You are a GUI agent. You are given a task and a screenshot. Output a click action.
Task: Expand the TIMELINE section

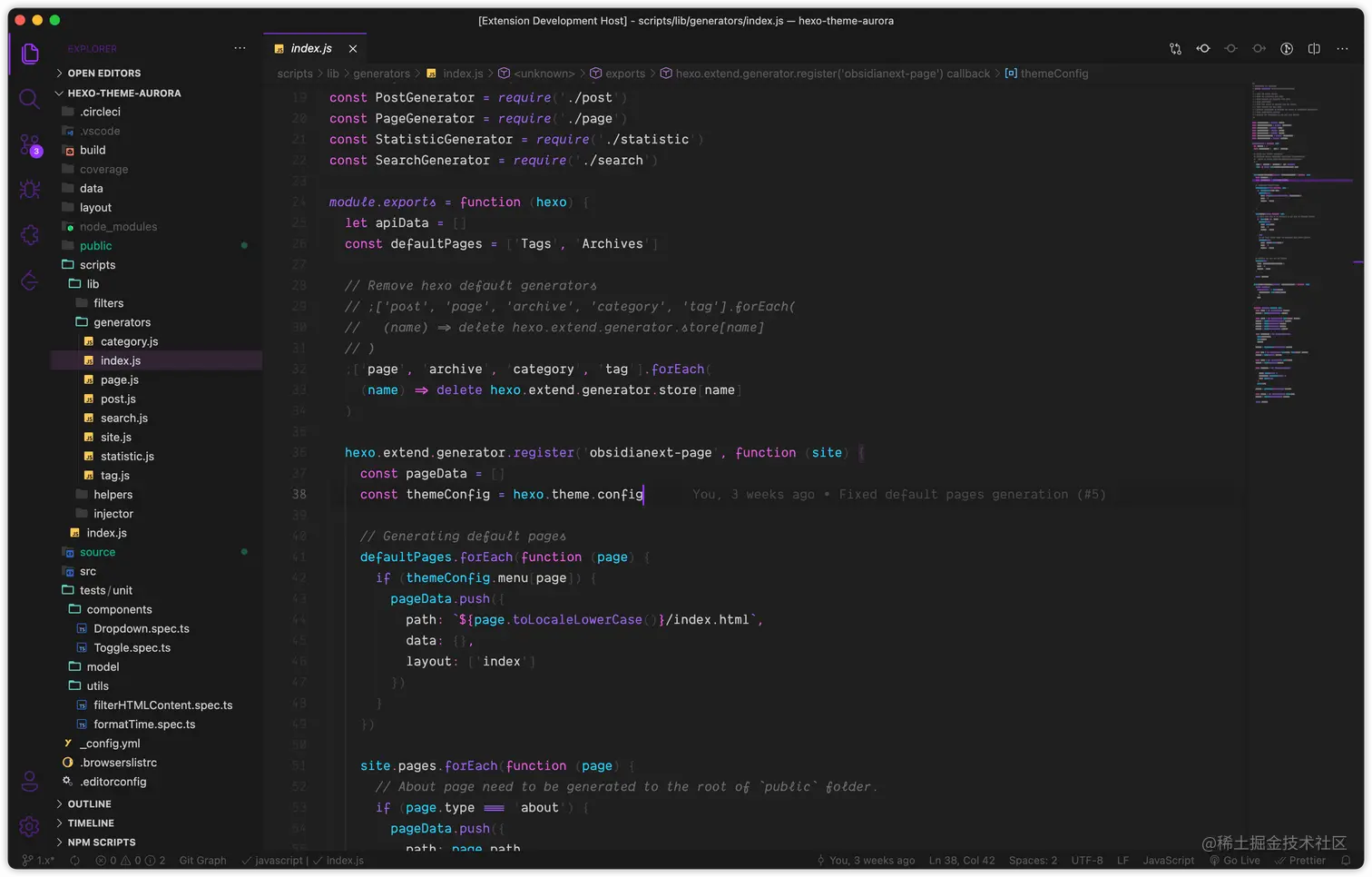(x=91, y=823)
